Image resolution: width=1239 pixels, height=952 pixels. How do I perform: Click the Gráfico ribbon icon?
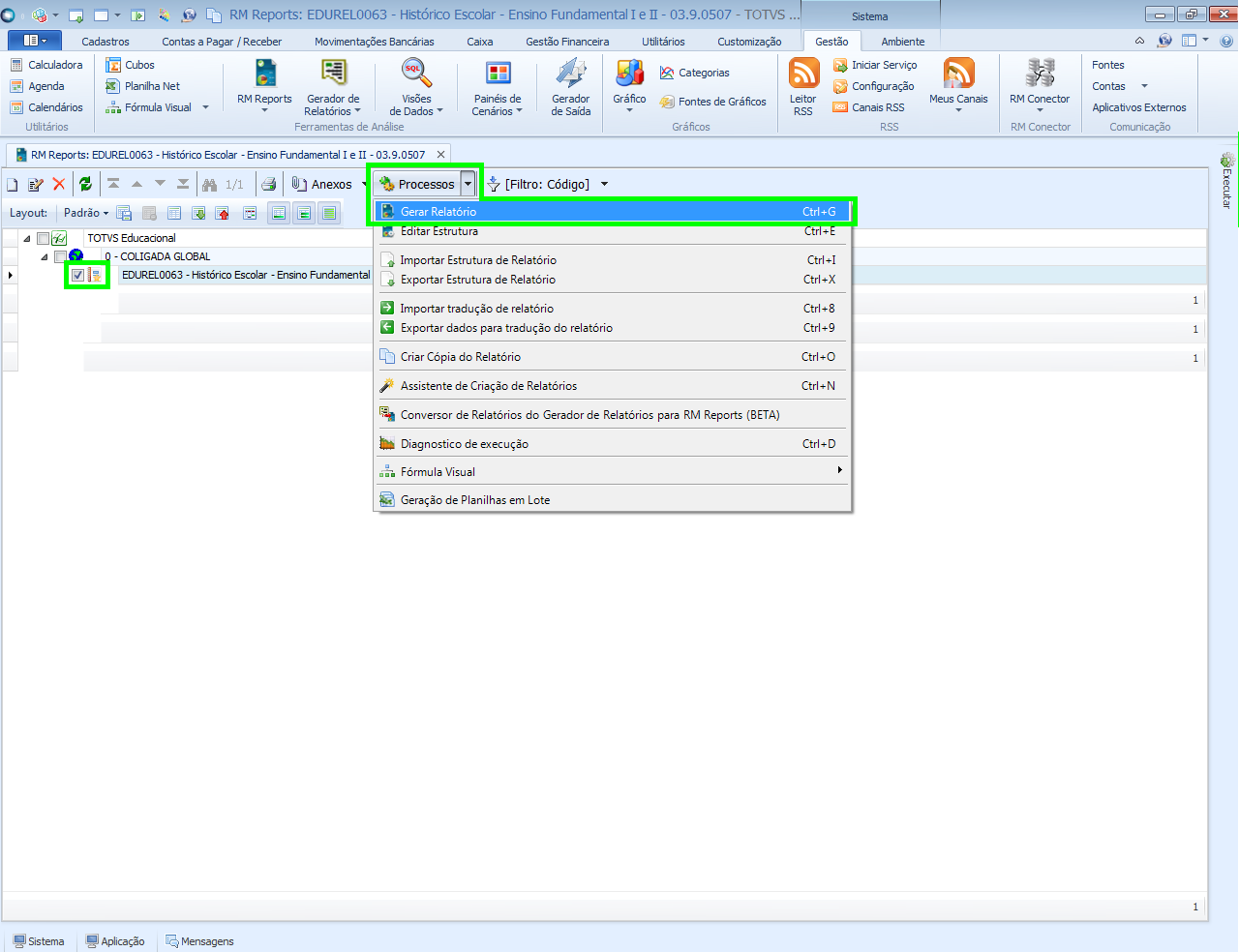pos(629,85)
